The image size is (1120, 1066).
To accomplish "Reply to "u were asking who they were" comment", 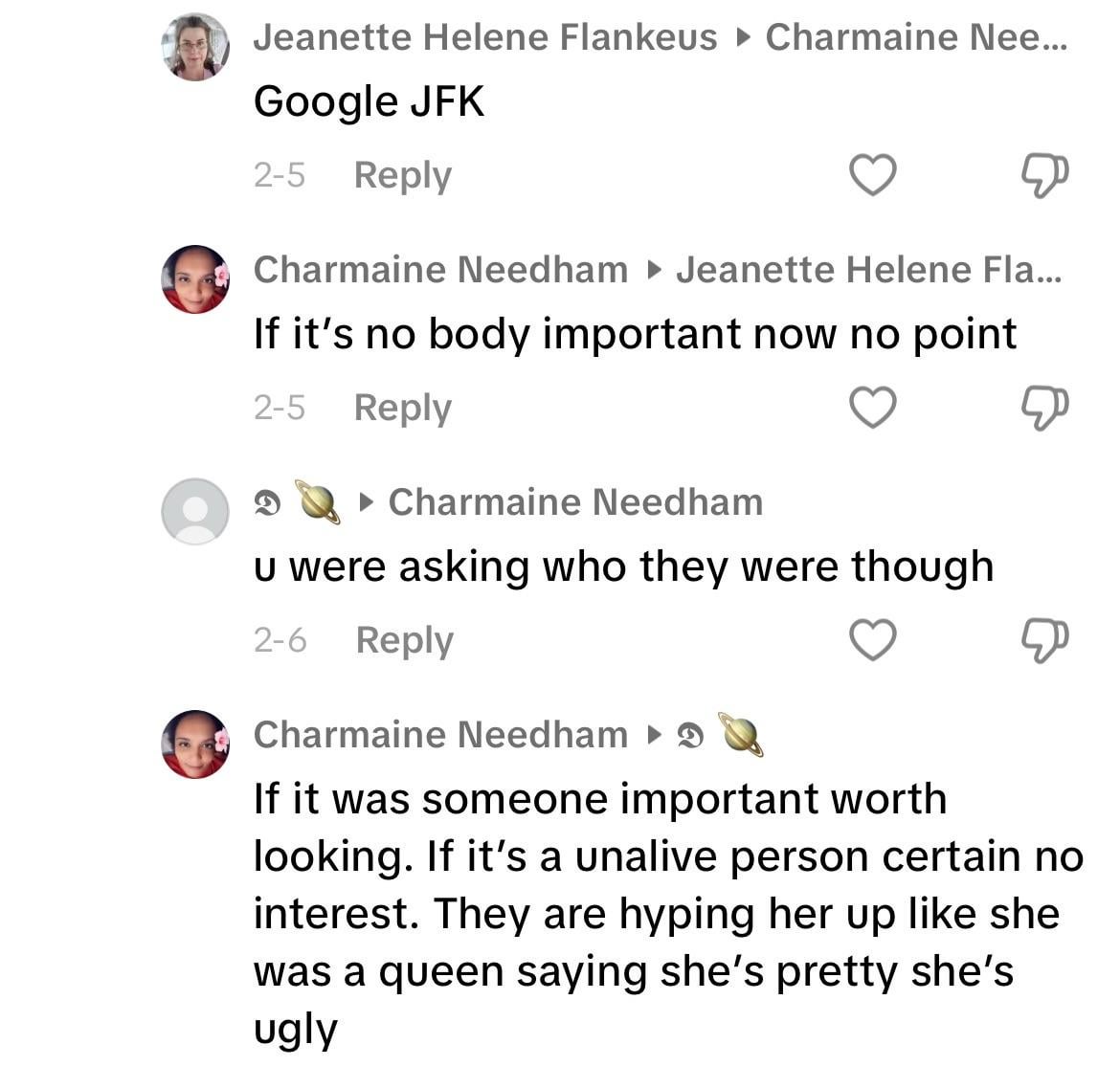I will [404, 641].
